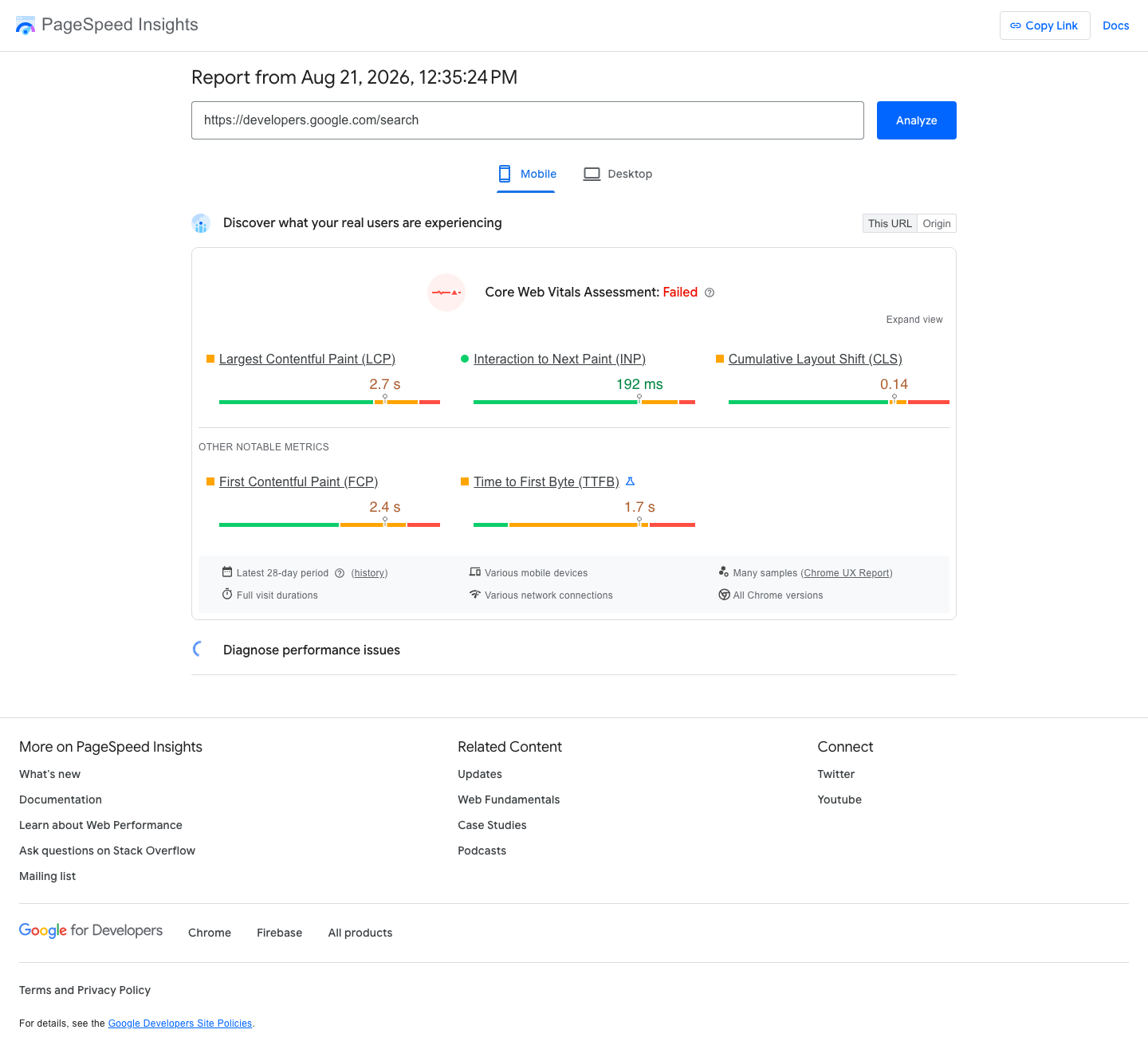Open Time to First Byte (TTFB) link
This screenshot has height=1049, width=1148.
pyautogui.click(x=546, y=482)
